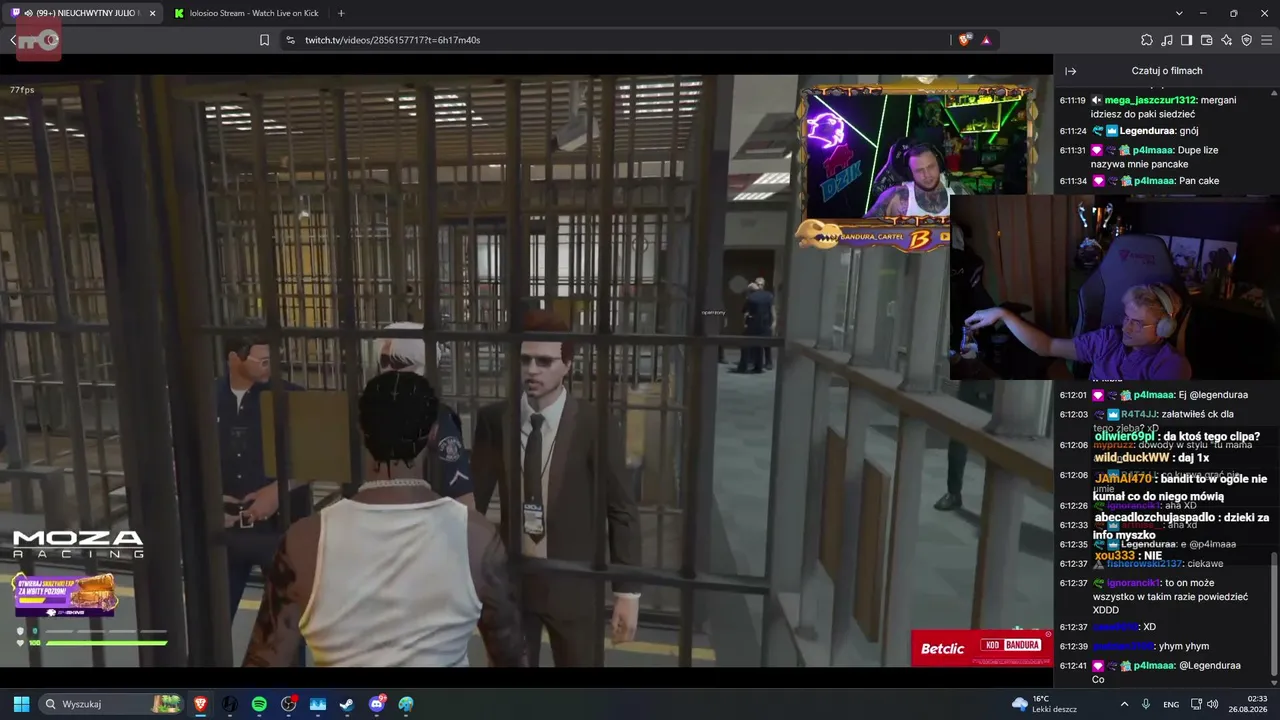Viewport: 1280px width, 720px height.
Task: Click the '@Legenduraa' mention at 6:12:41
Action: pyautogui.click(x=1209, y=665)
